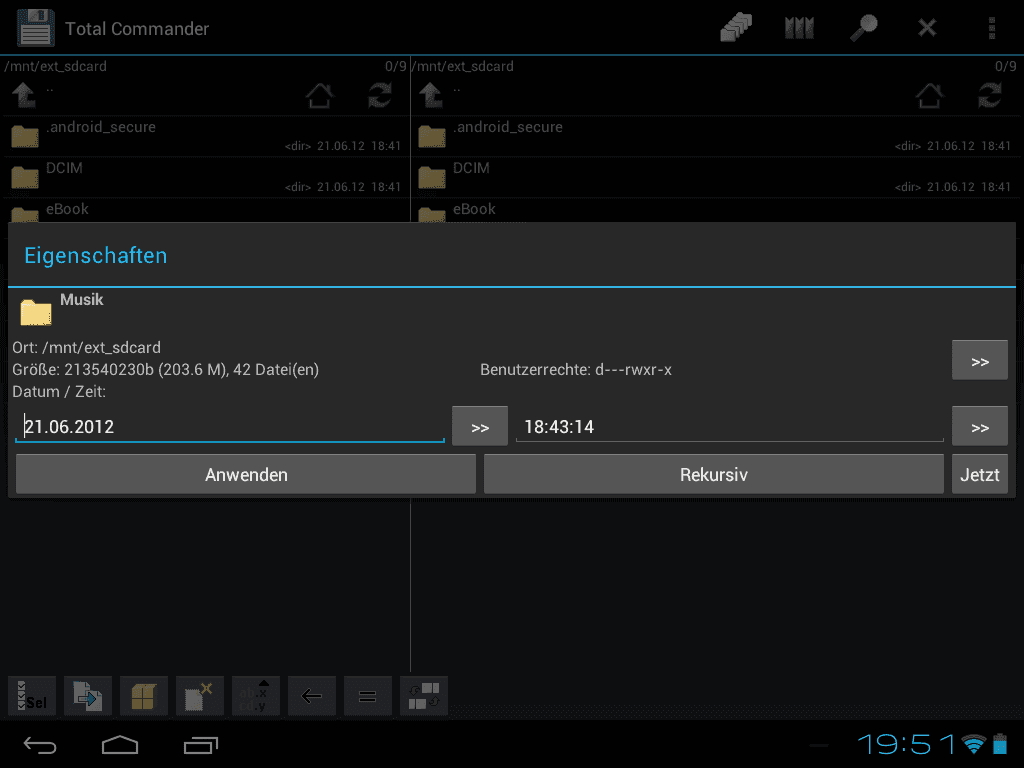Open the search magnifier in top bar

coord(863,28)
